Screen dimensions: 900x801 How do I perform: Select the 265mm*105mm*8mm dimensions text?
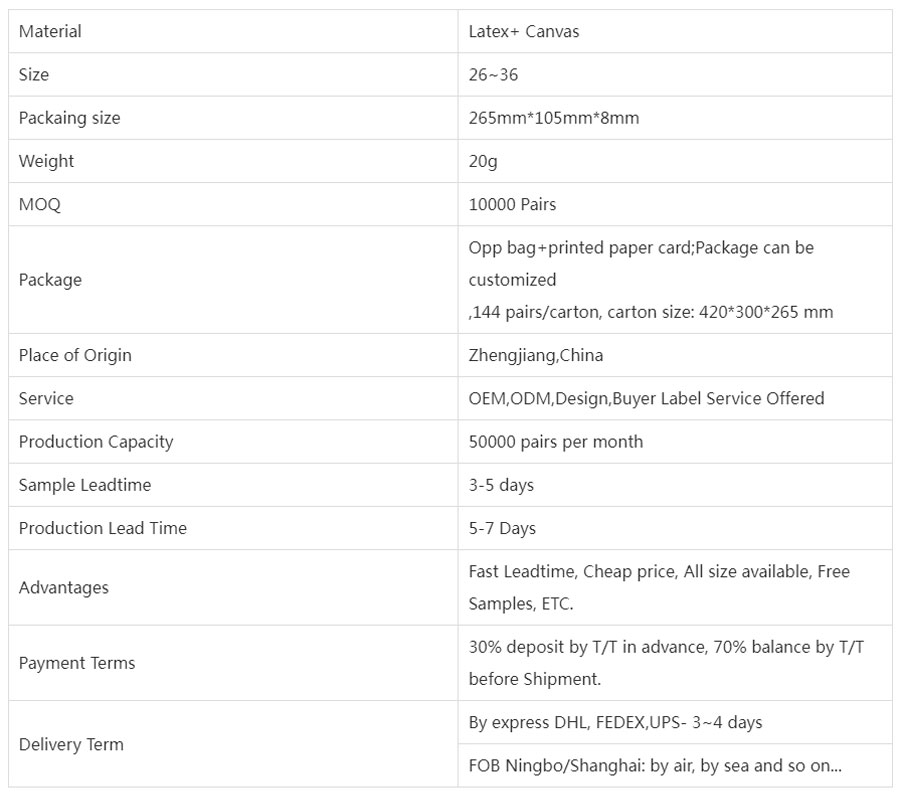(x=554, y=118)
